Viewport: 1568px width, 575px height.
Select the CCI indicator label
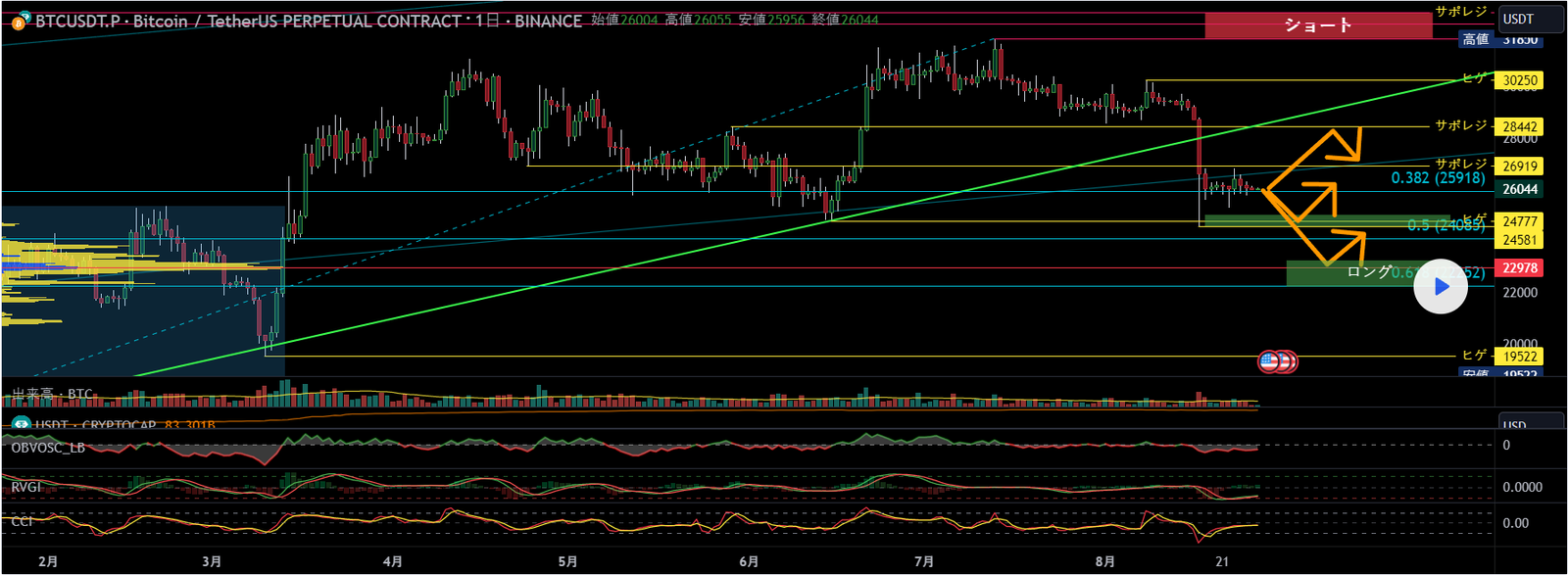(x=22, y=521)
